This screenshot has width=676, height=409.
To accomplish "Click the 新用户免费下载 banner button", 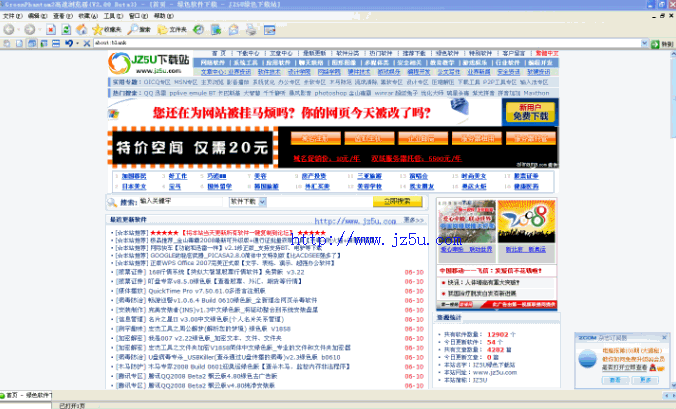I will point(530,112).
